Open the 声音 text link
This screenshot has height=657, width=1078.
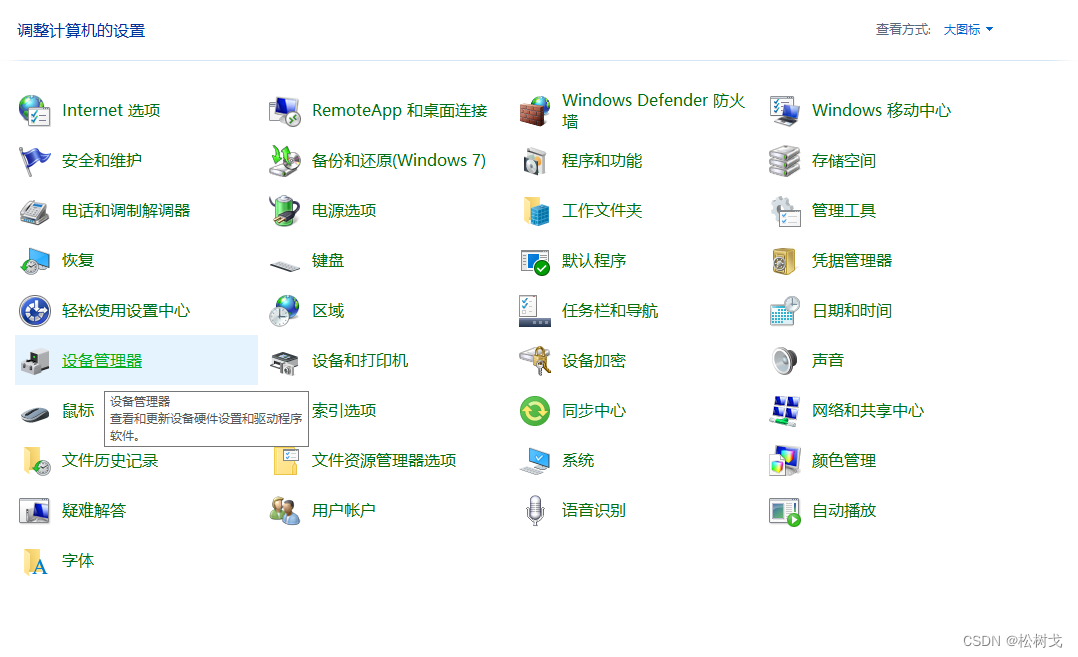[827, 361]
